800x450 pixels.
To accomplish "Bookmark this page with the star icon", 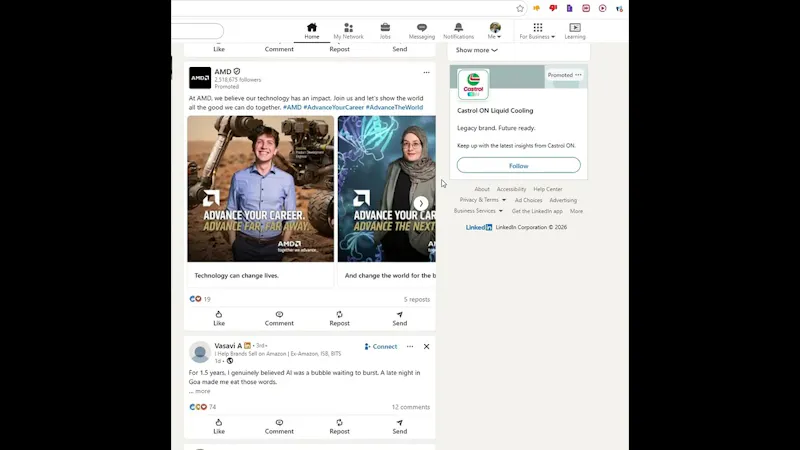I will click(x=520, y=8).
